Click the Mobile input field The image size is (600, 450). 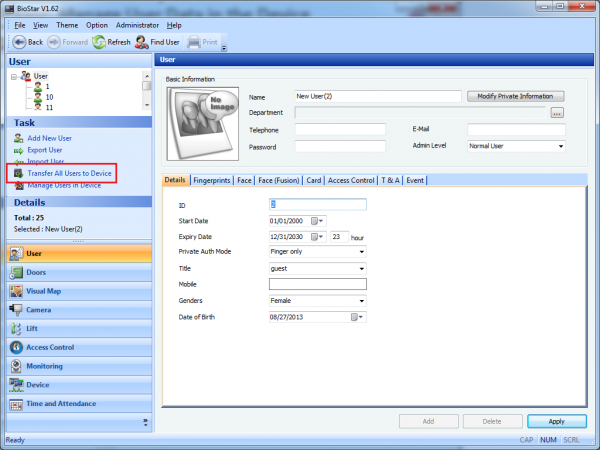tap(318, 284)
